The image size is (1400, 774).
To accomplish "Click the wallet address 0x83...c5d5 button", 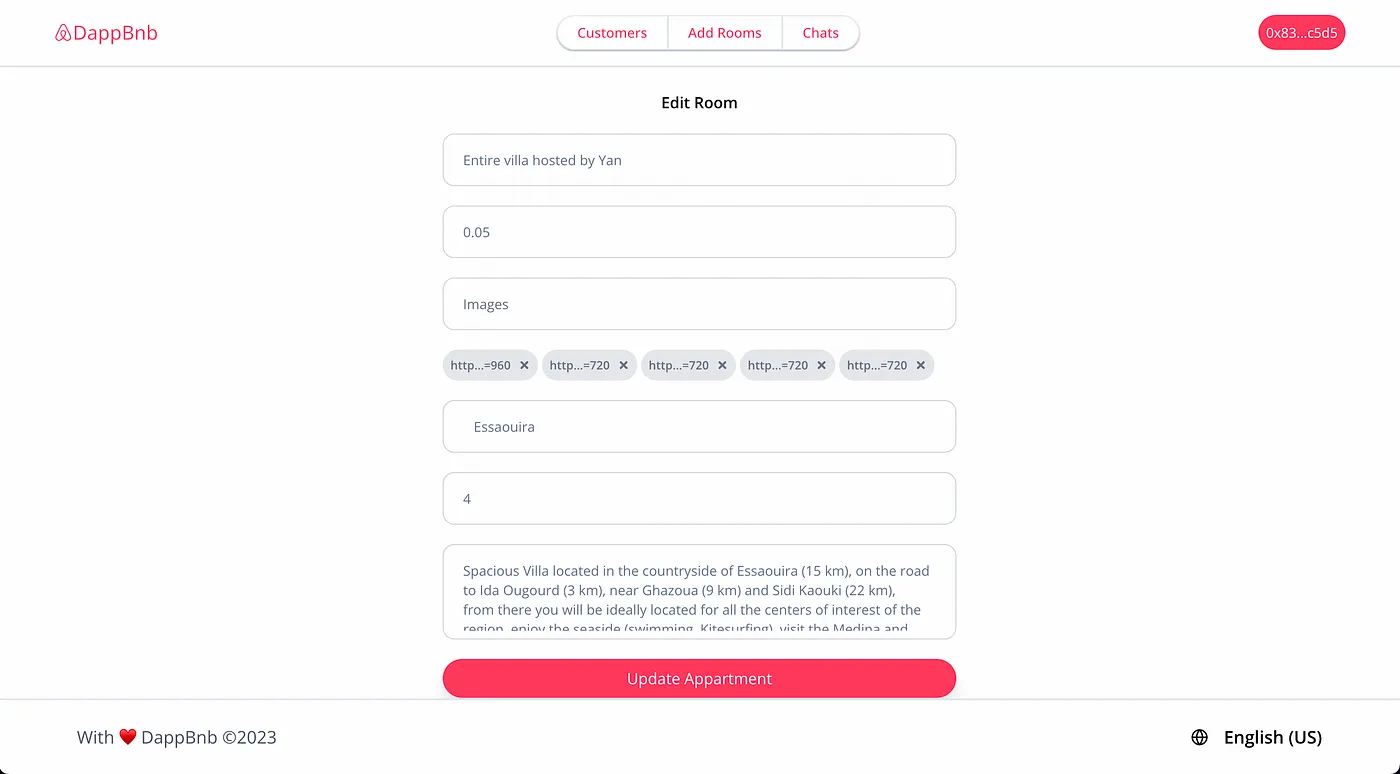I will [1301, 33].
